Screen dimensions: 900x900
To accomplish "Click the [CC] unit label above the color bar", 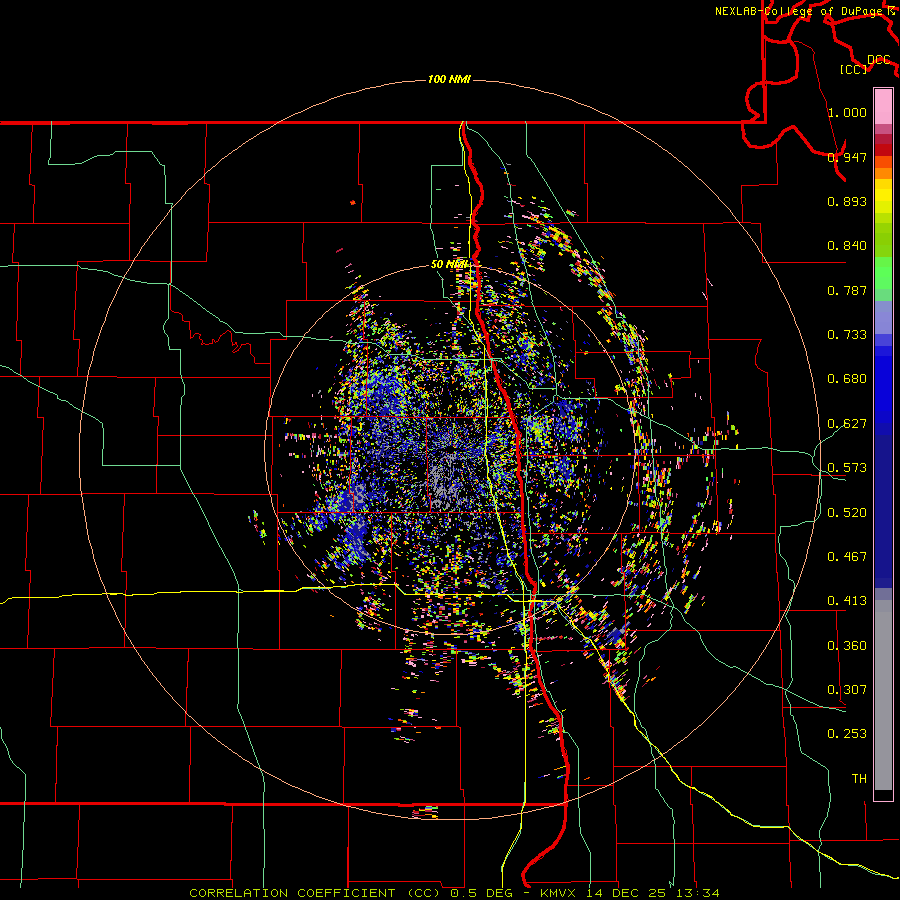I will (x=854, y=69).
